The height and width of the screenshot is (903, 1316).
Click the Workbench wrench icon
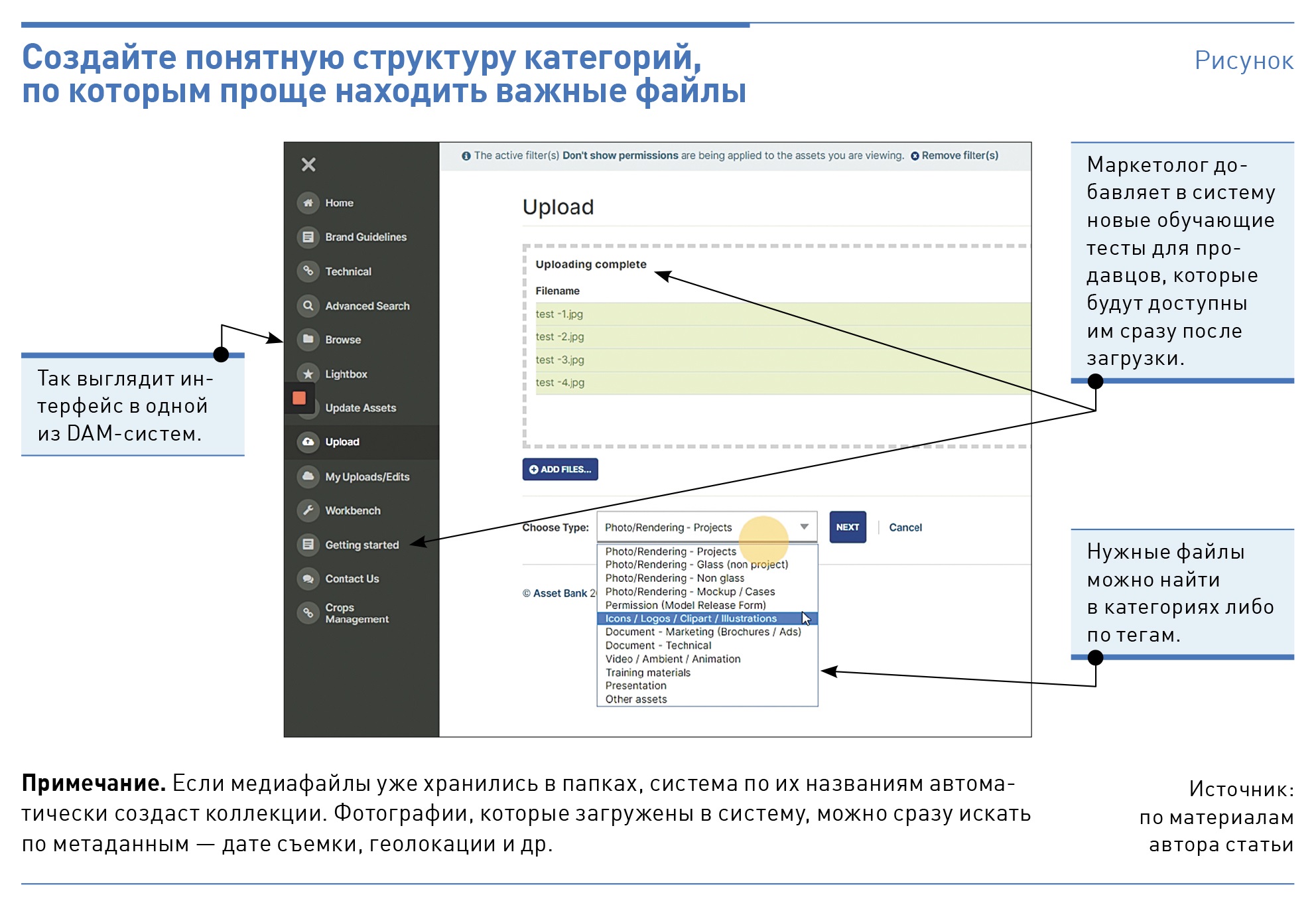click(x=308, y=510)
